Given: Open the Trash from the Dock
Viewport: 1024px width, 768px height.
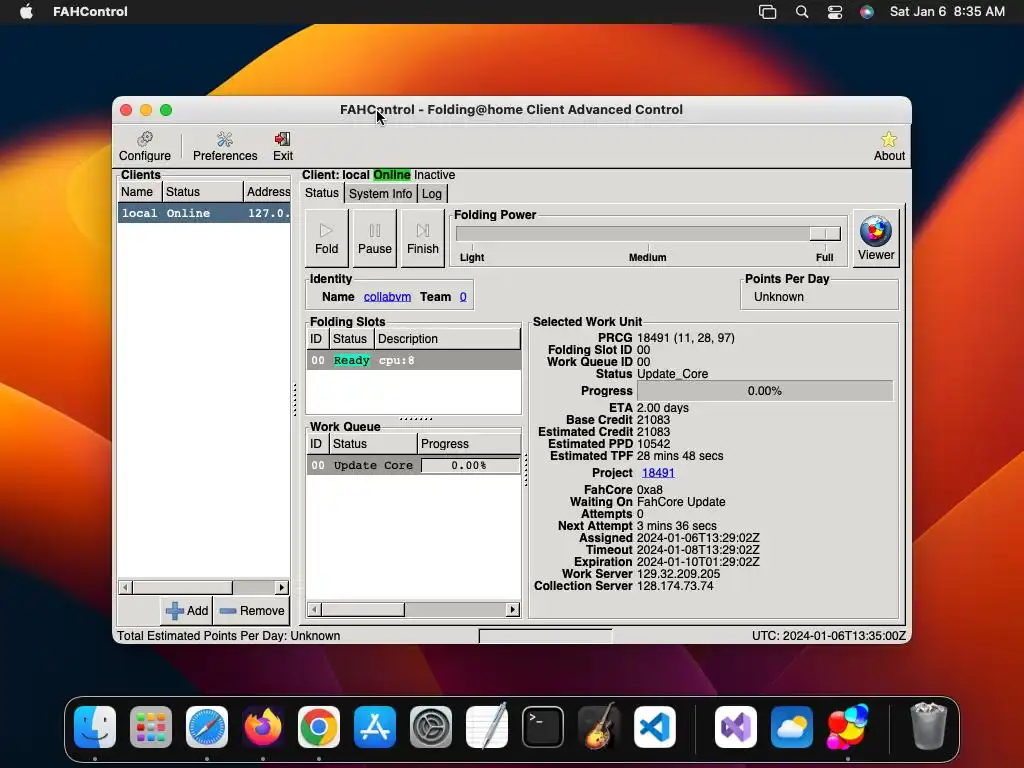Looking at the screenshot, I should (x=928, y=726).
